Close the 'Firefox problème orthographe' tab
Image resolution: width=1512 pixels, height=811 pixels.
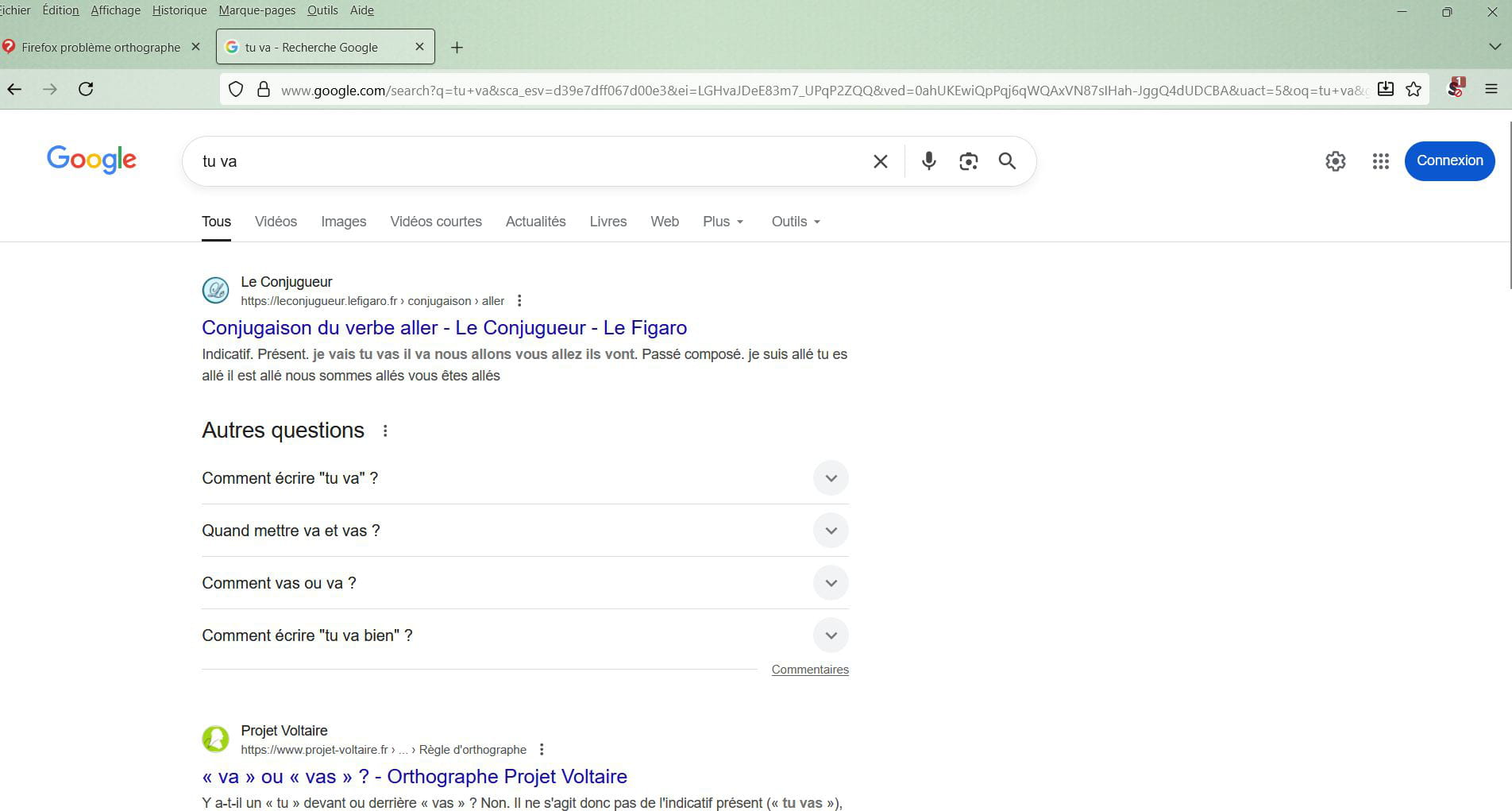(x=196, y=47)
